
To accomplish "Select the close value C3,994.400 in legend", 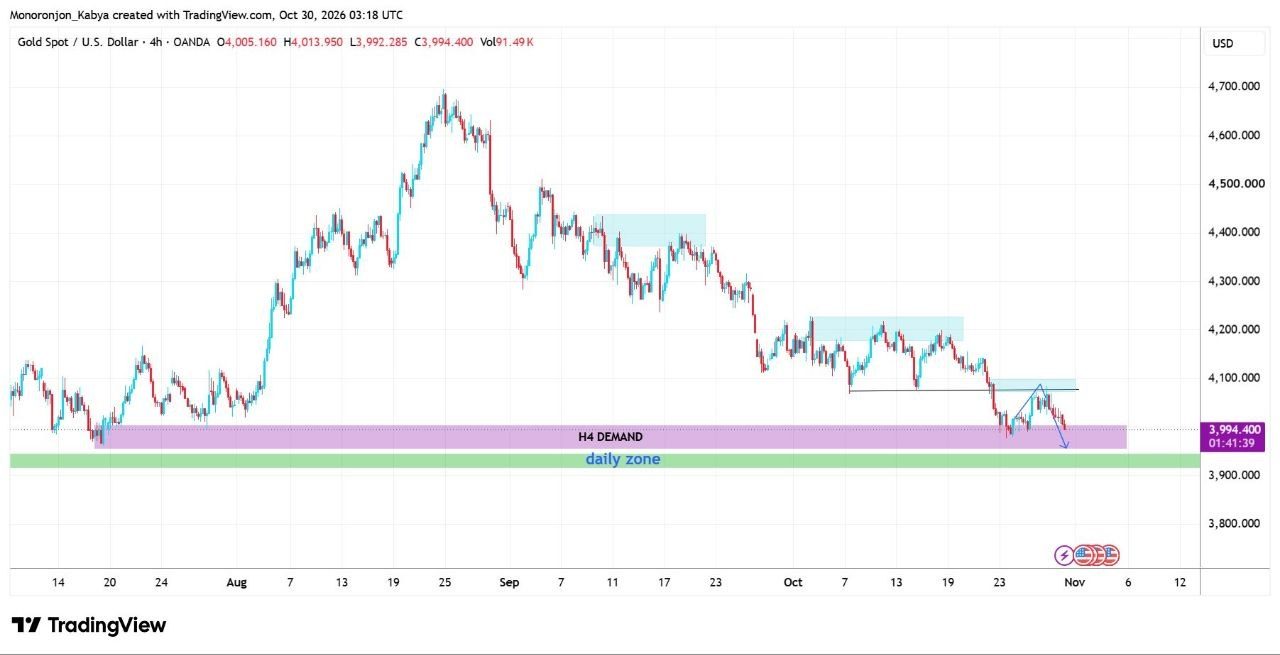I will [446, 42].
